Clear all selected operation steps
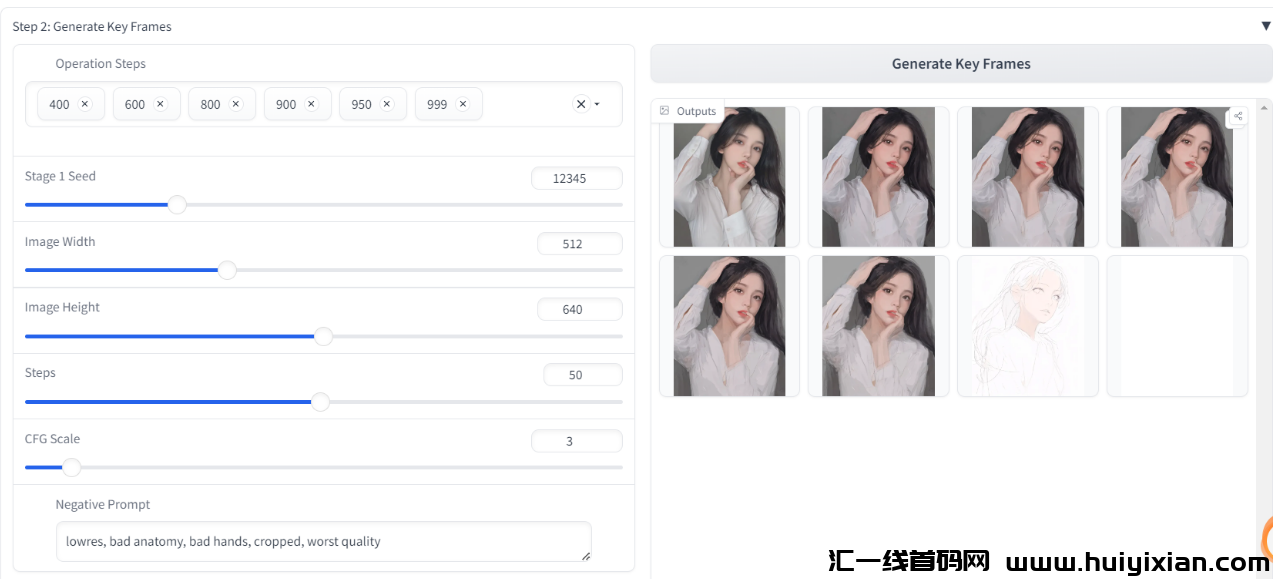 coord(581,104)
